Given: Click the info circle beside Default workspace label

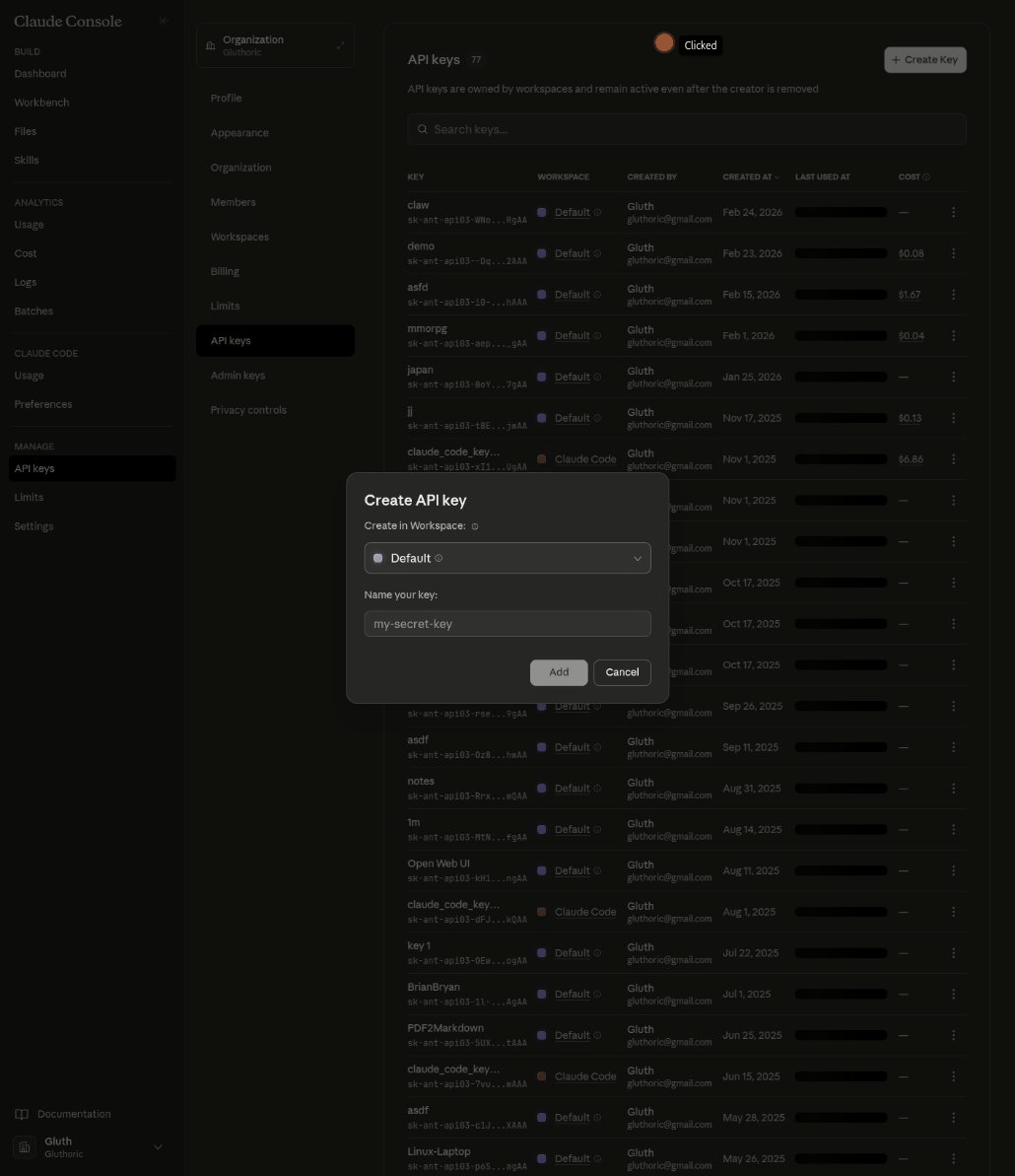Looking at the screenshot, I should (x=440, y=558).
